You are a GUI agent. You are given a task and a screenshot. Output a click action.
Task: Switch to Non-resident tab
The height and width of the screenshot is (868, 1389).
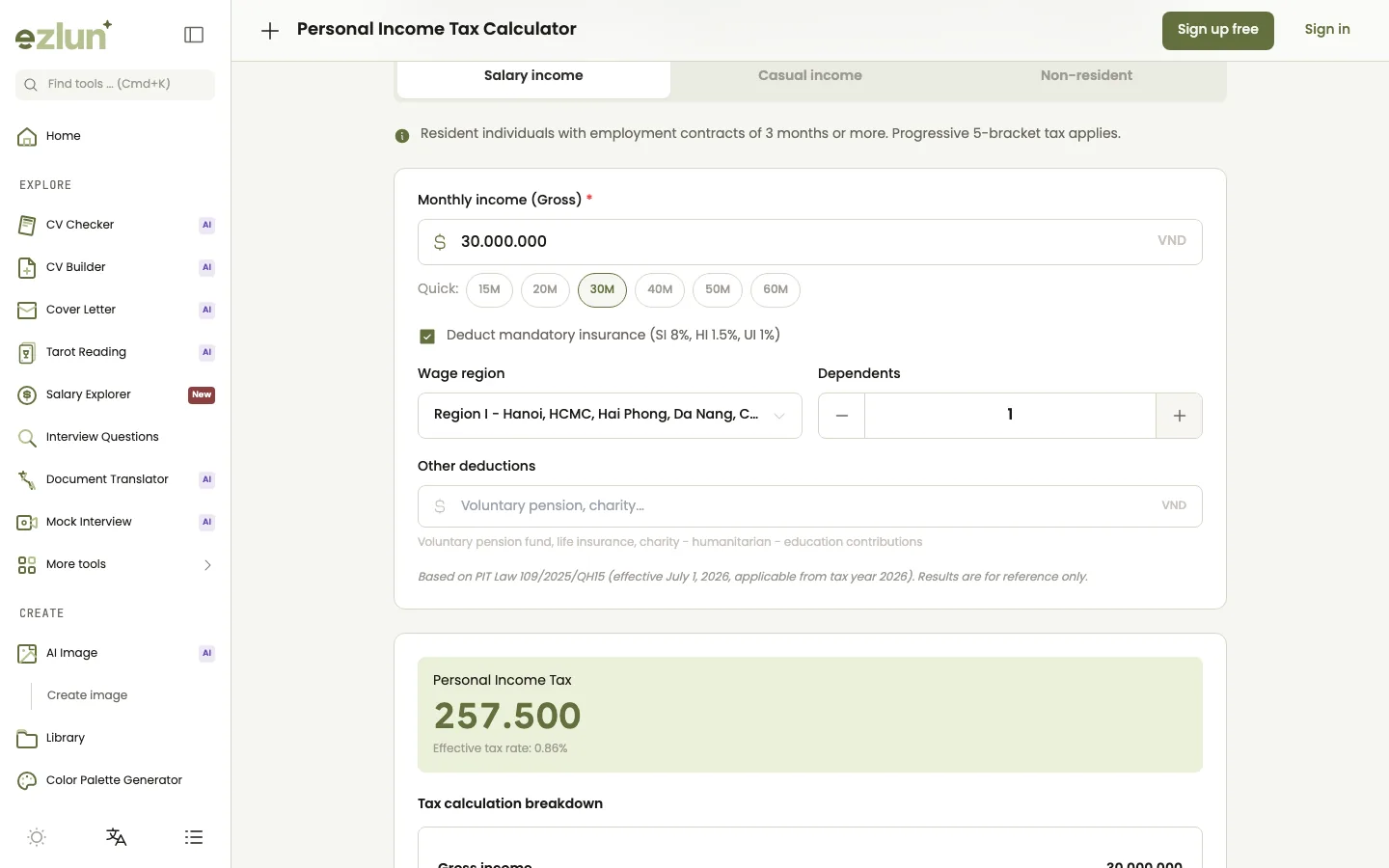1086,76
